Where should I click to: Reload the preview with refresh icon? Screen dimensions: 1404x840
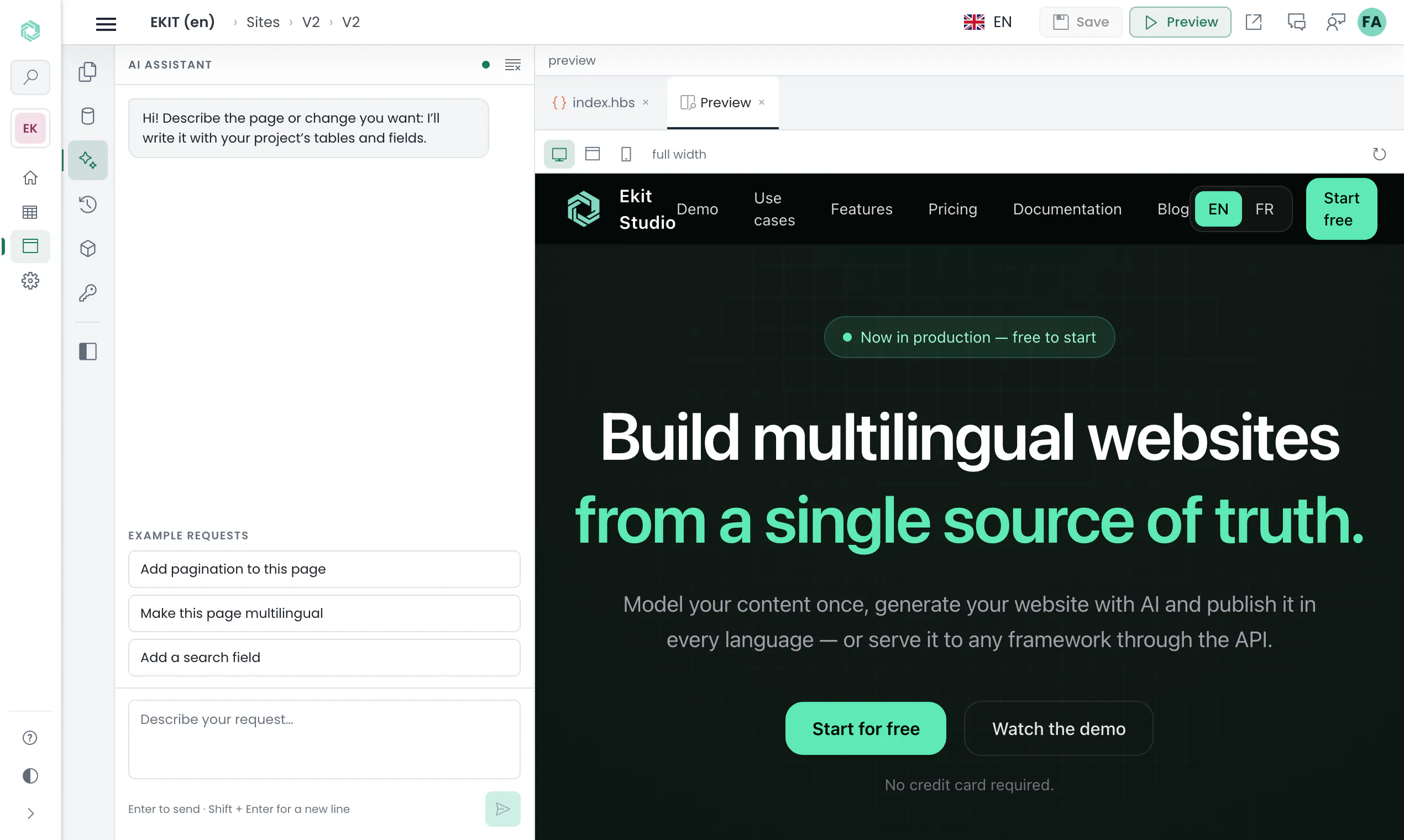1380,155
